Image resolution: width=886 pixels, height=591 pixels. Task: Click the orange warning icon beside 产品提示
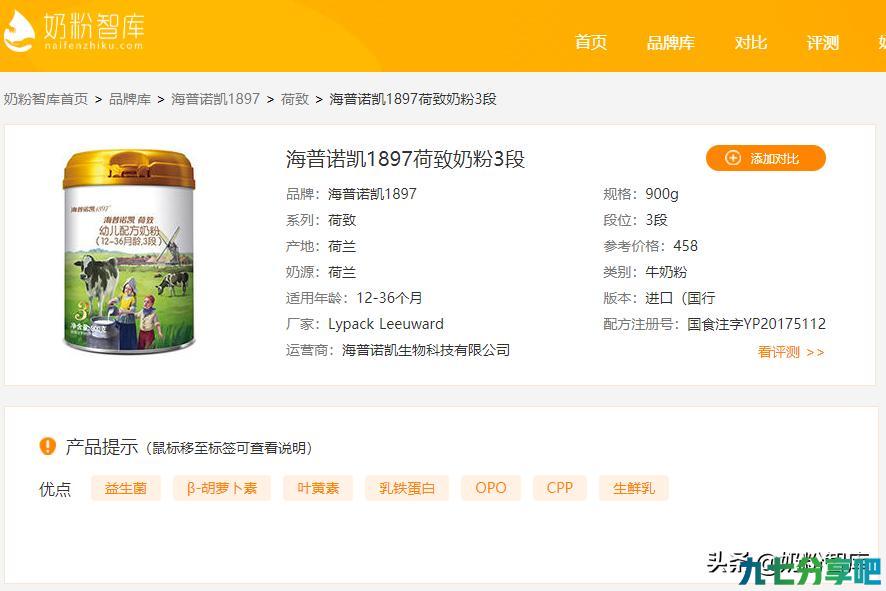47,446
